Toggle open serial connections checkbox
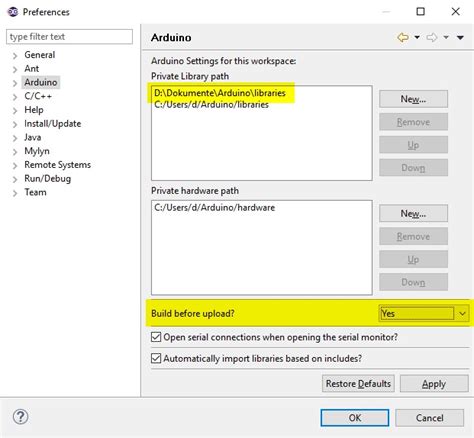The height and width of the screenshot is (438, 474). coord(156,337)
